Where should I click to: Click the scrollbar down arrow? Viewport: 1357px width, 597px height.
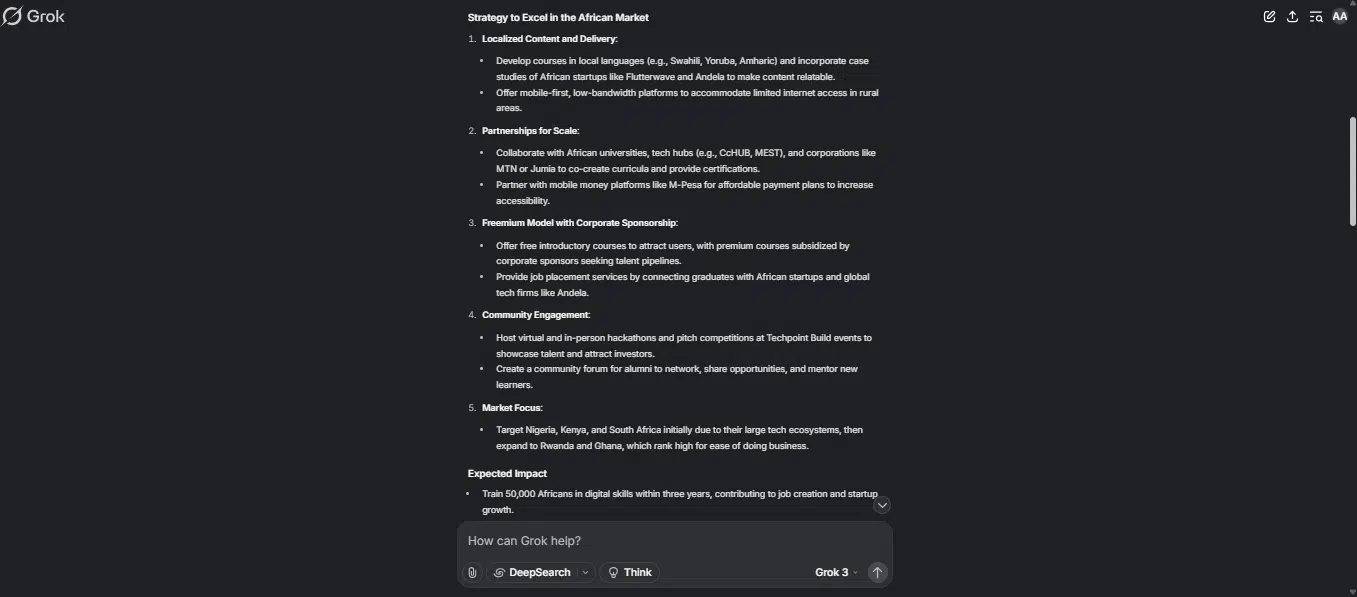pos(1352,592)
